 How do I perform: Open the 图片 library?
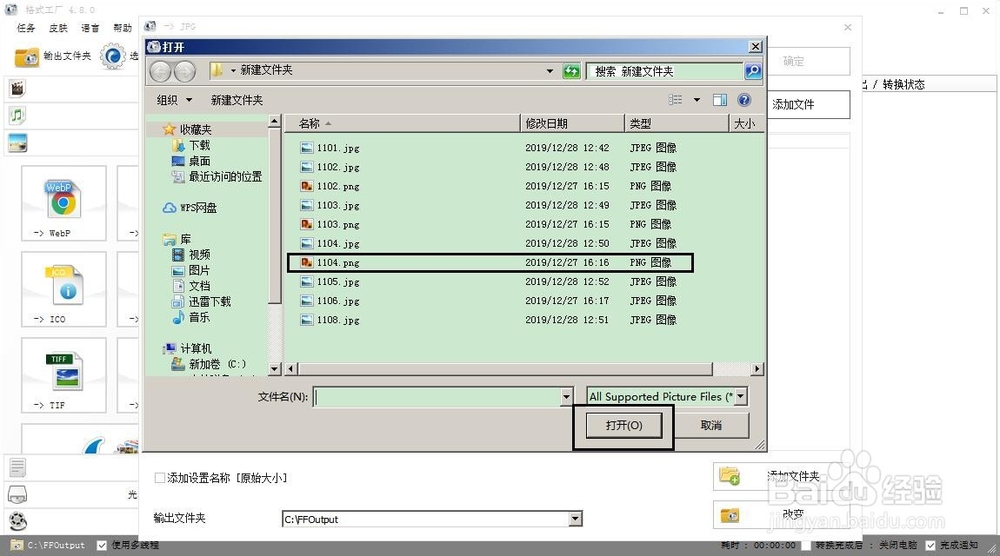click(x=191, y=270)
